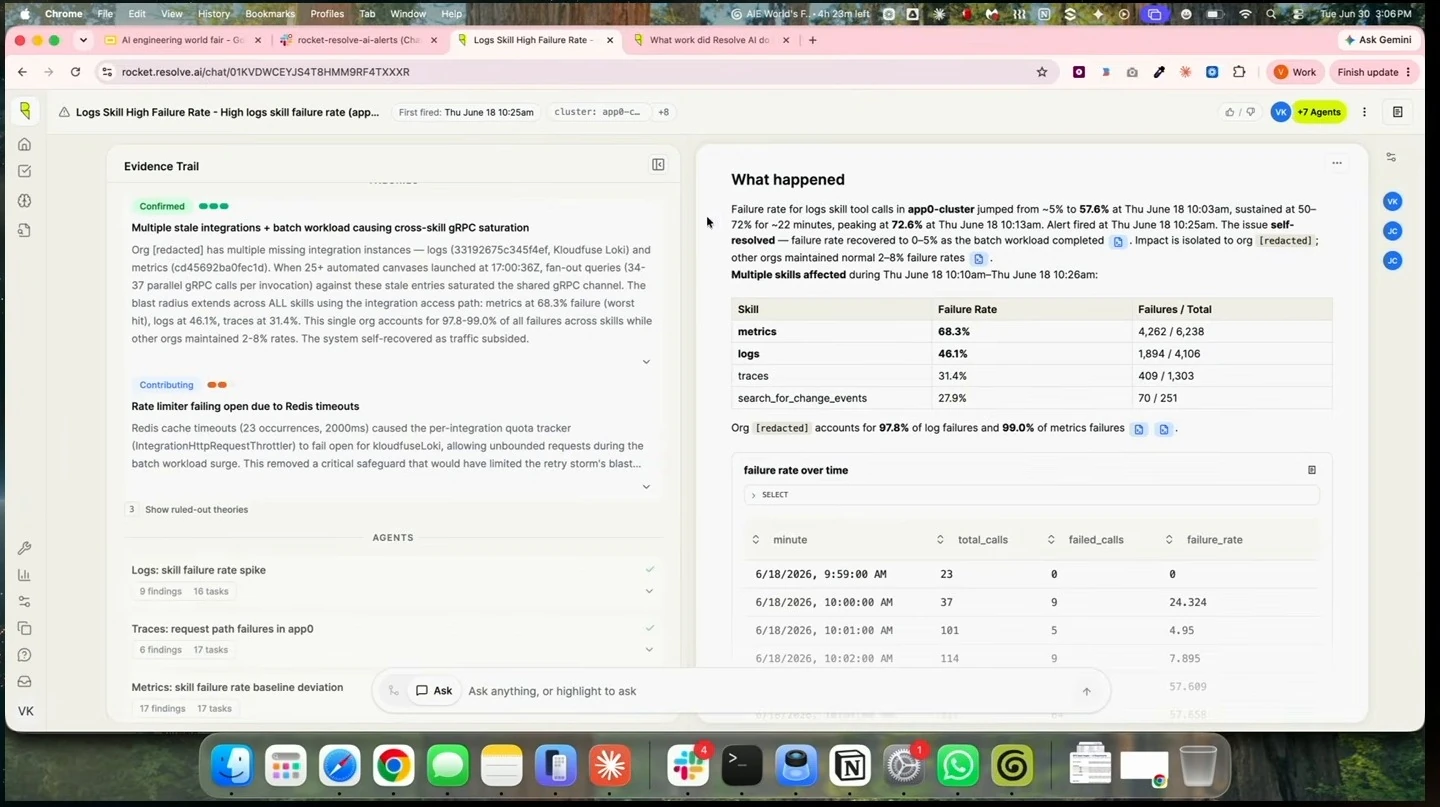Sort by the total_calls column
Viewport: 1440px width, 807px height.
[940, 540]
